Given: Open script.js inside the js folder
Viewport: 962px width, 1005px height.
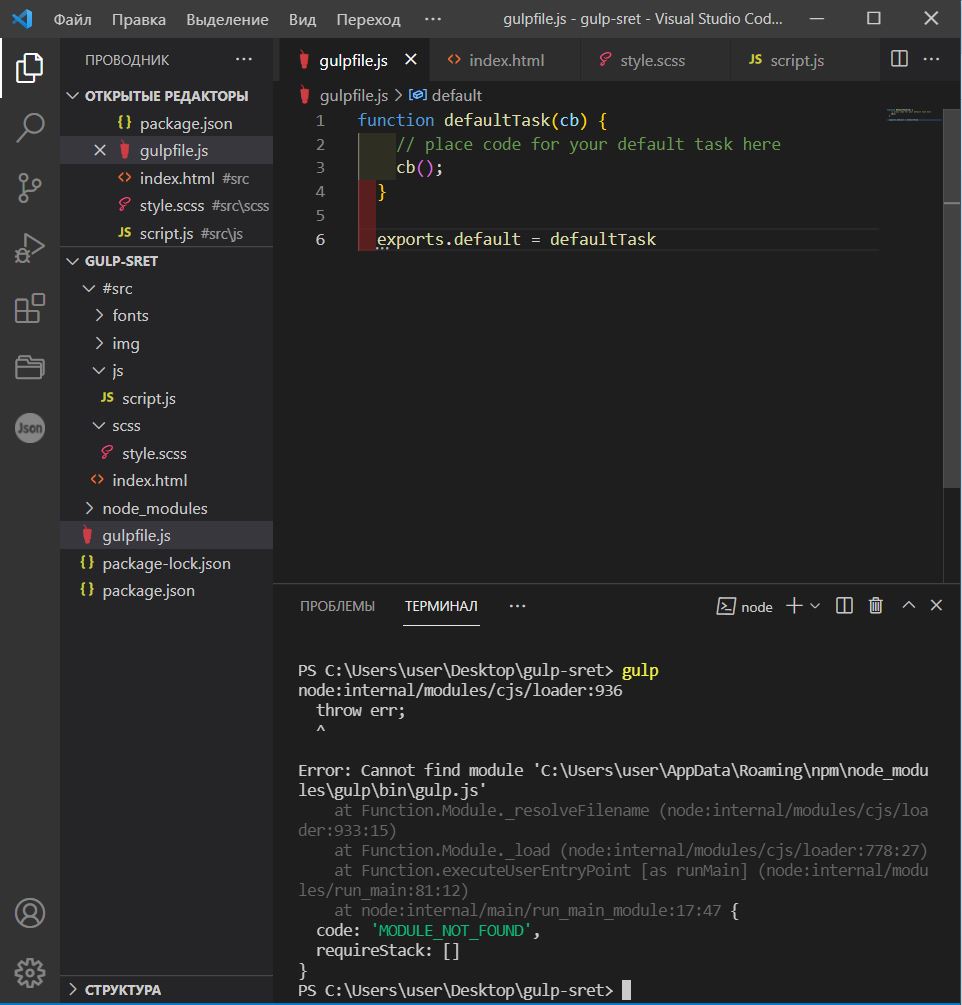Looking at the screenshot, I should point(167,398).
